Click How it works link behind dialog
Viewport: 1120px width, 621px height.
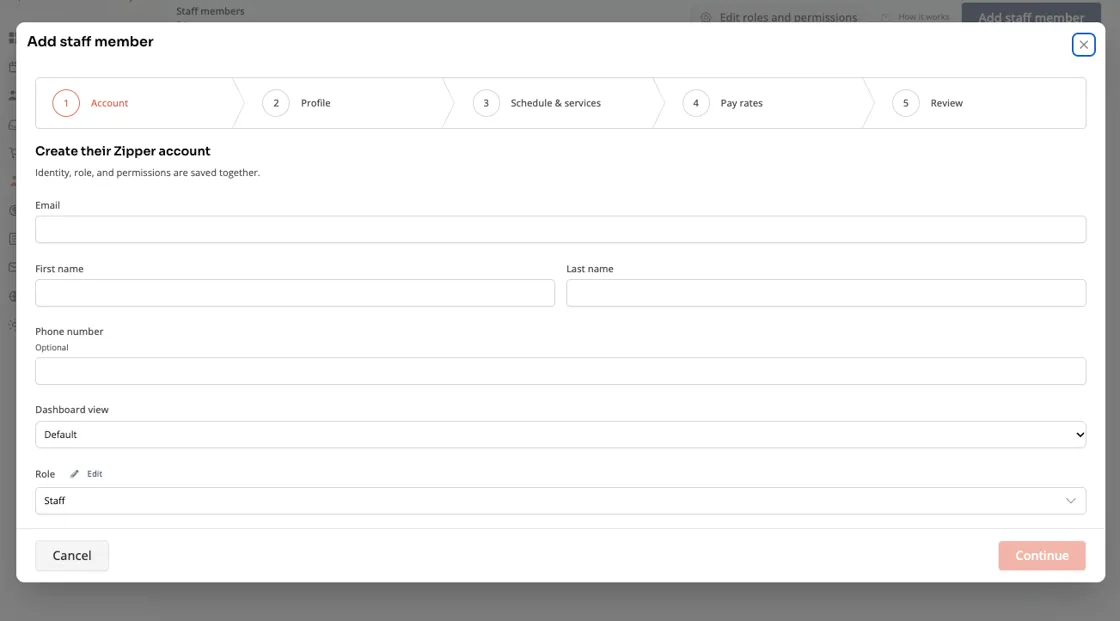click(916, 16)
